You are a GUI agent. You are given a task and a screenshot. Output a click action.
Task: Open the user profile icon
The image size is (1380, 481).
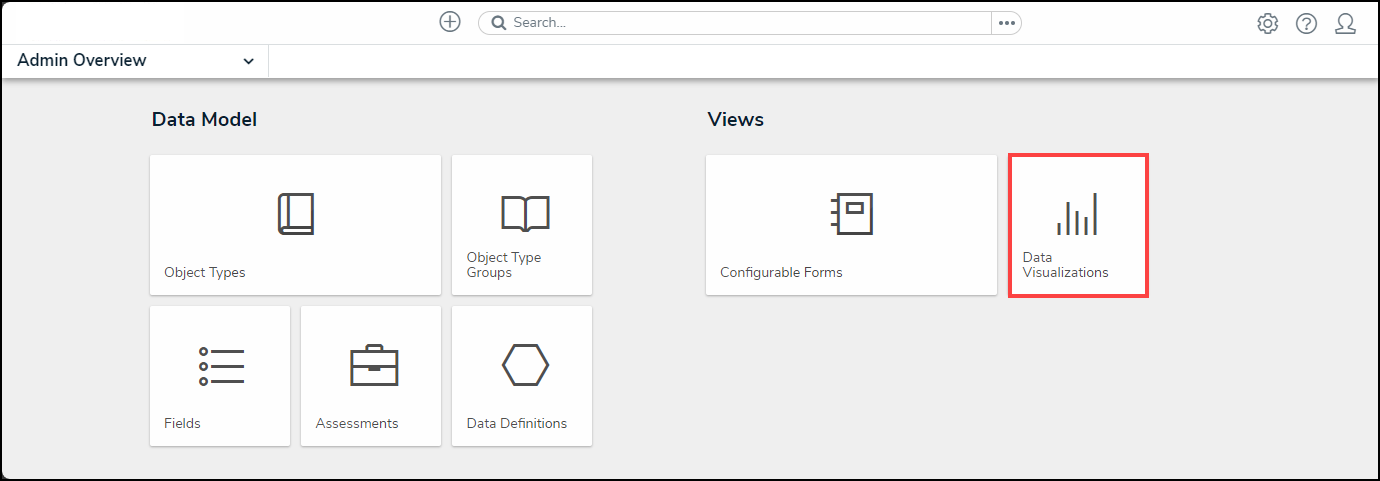[x=1345, y=24]
